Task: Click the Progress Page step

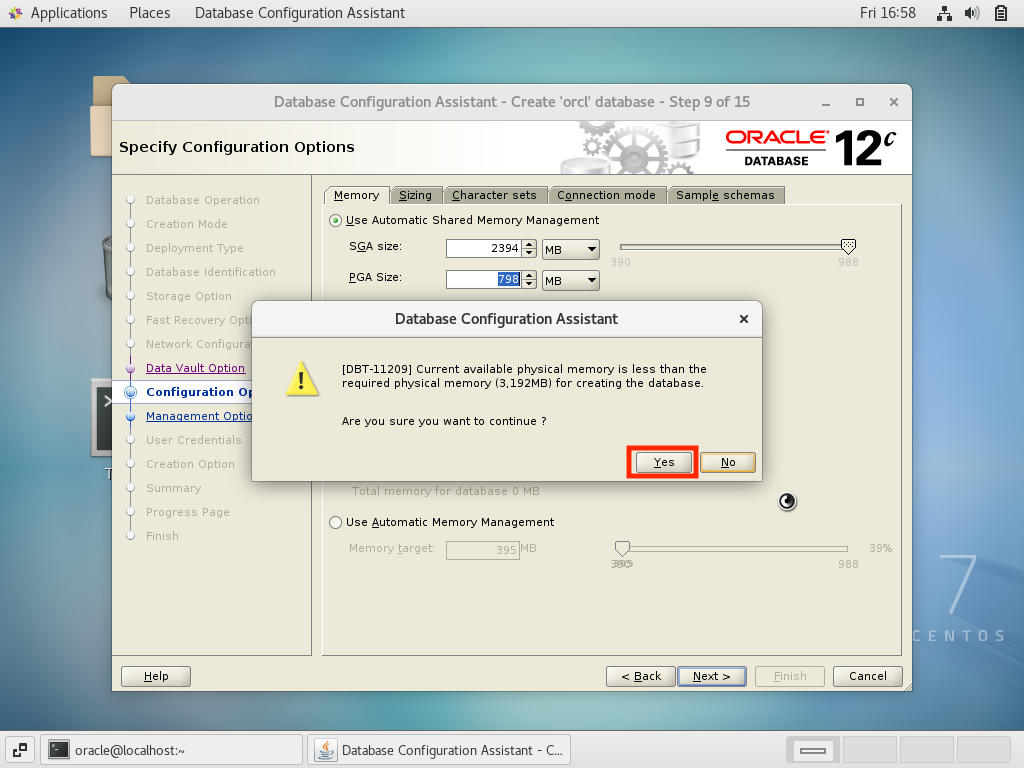Action: (x=187, y=512)
